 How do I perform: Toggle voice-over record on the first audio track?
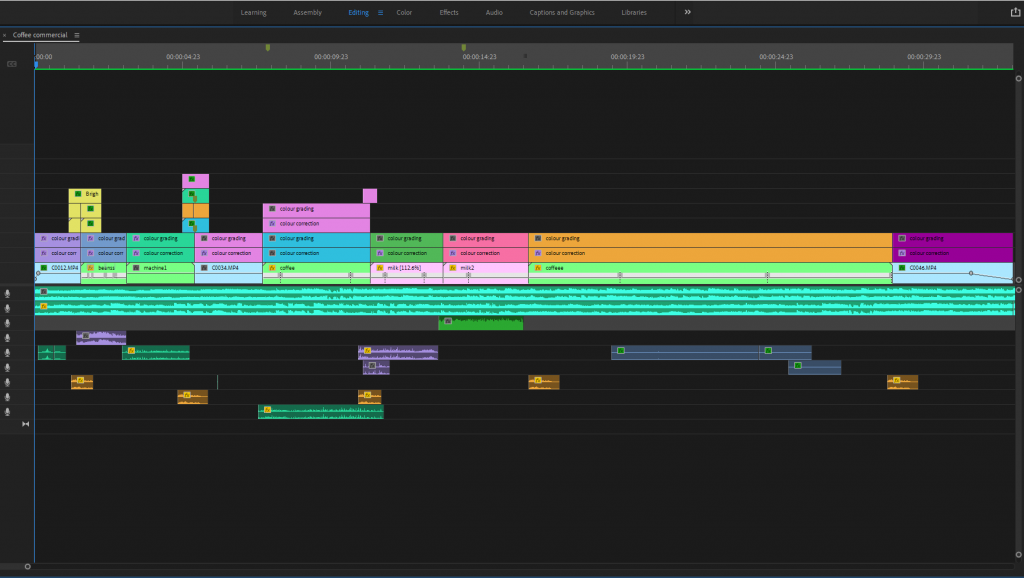coord(9,293)
